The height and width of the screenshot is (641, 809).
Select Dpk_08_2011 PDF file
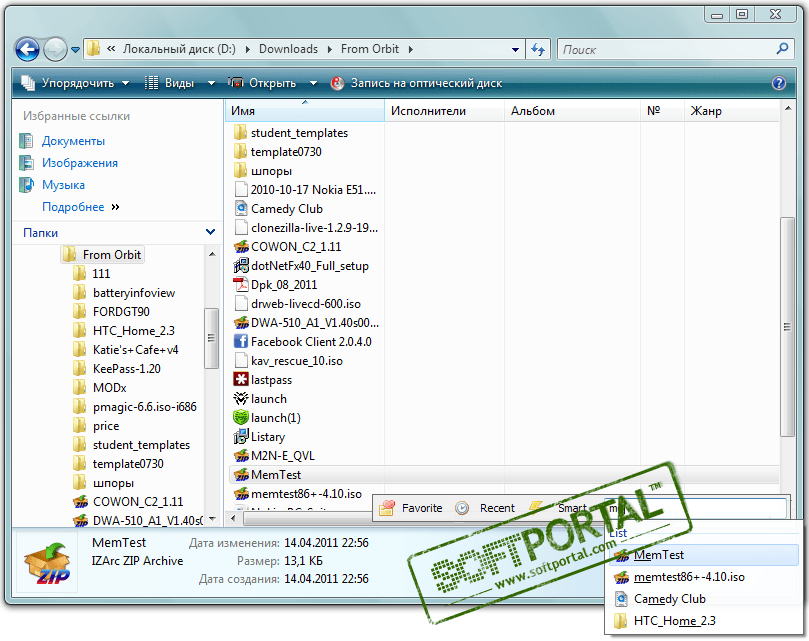pos(284,285)
